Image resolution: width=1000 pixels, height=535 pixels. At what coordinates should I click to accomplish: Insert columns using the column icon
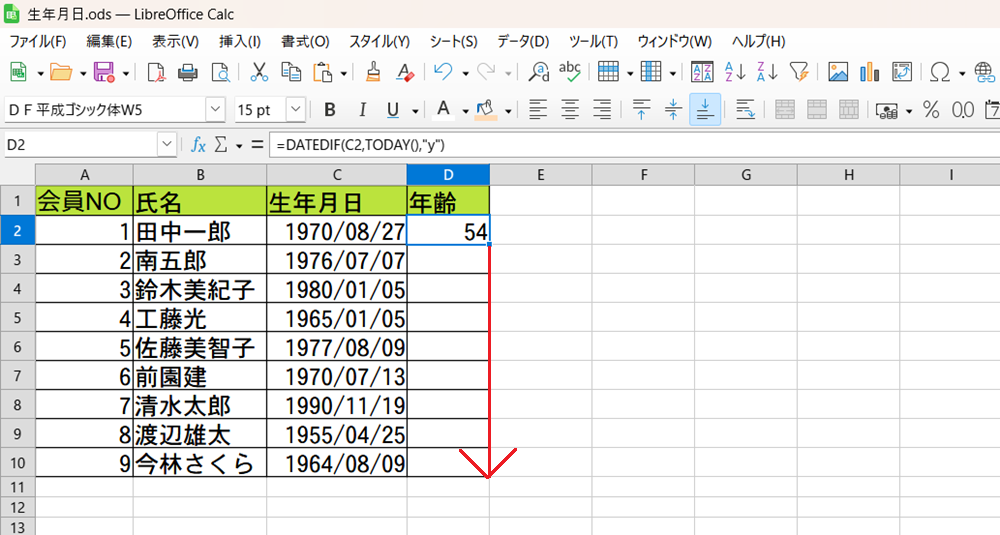[x=651, y=72]
